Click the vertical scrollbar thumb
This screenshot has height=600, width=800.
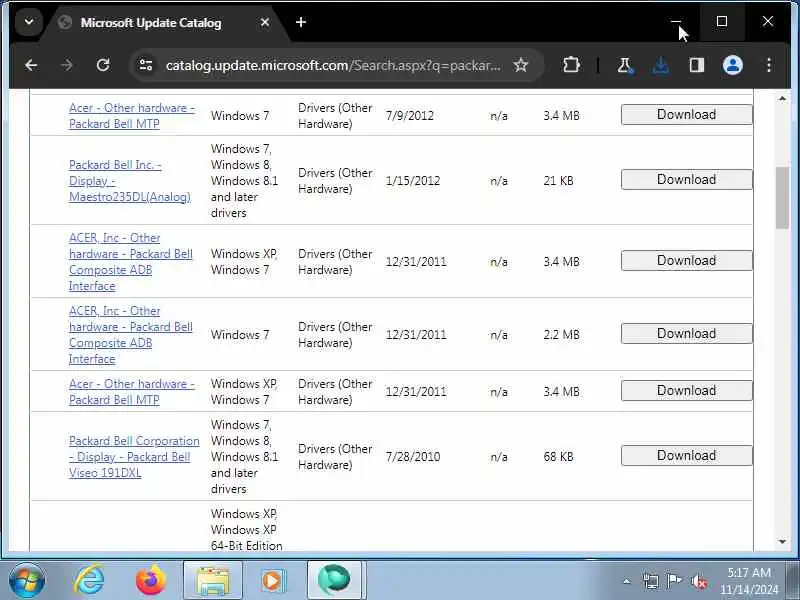pyautogui.click(x=782, y=198)
